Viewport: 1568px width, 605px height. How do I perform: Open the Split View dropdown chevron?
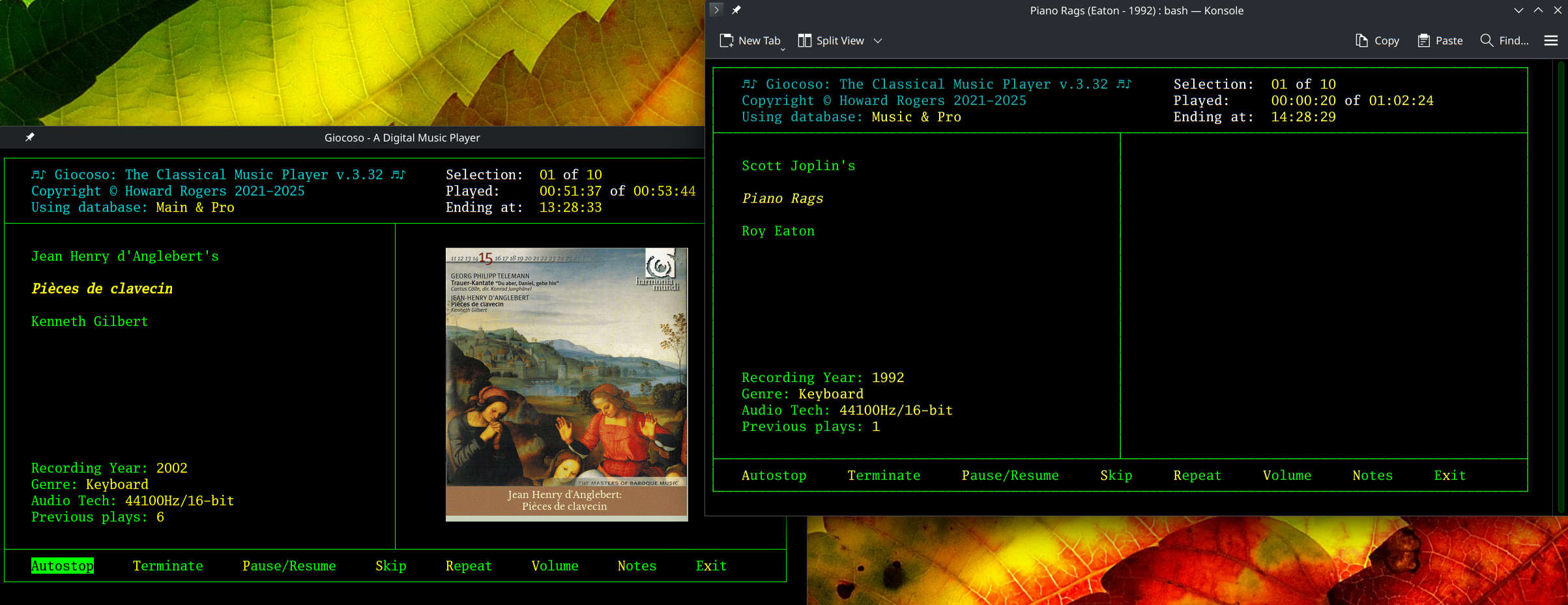tap(878, 40)
